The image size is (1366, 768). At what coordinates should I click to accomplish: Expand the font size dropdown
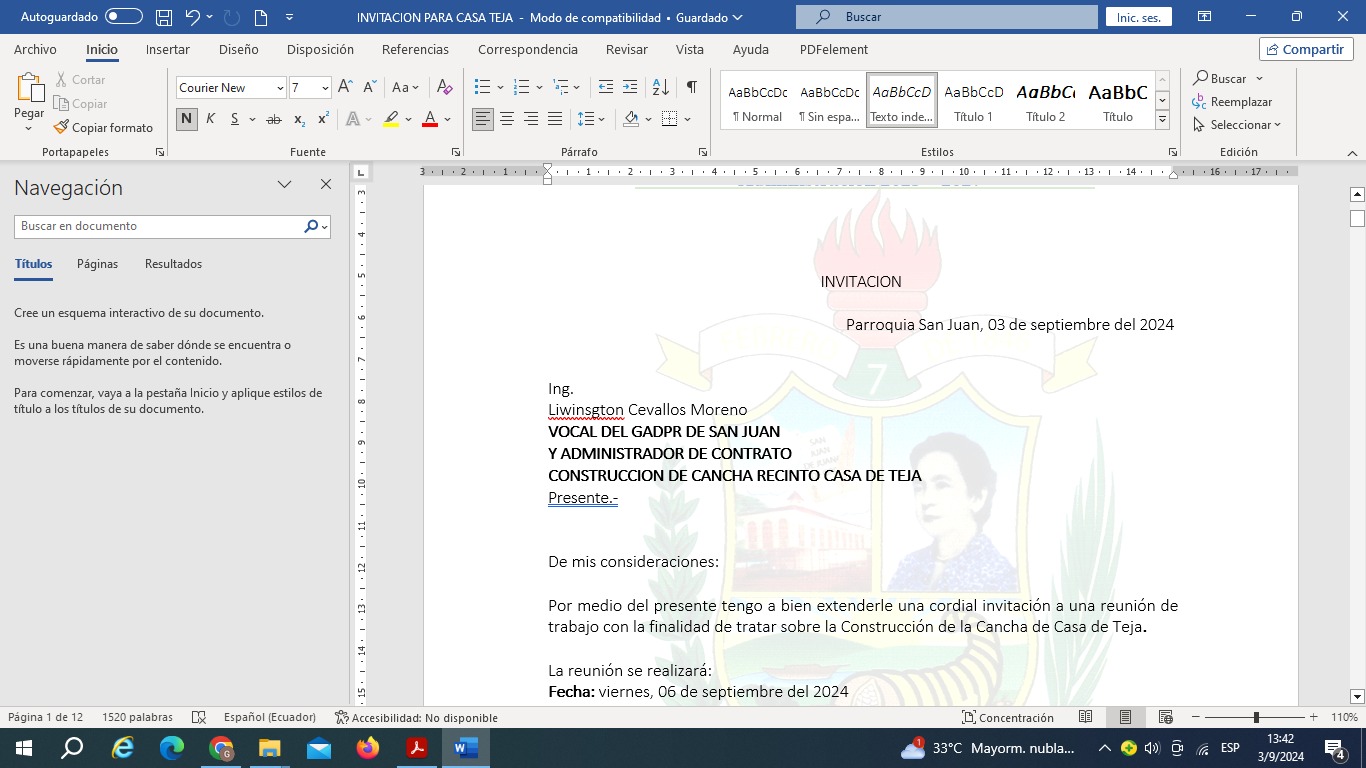click(325, 88)
